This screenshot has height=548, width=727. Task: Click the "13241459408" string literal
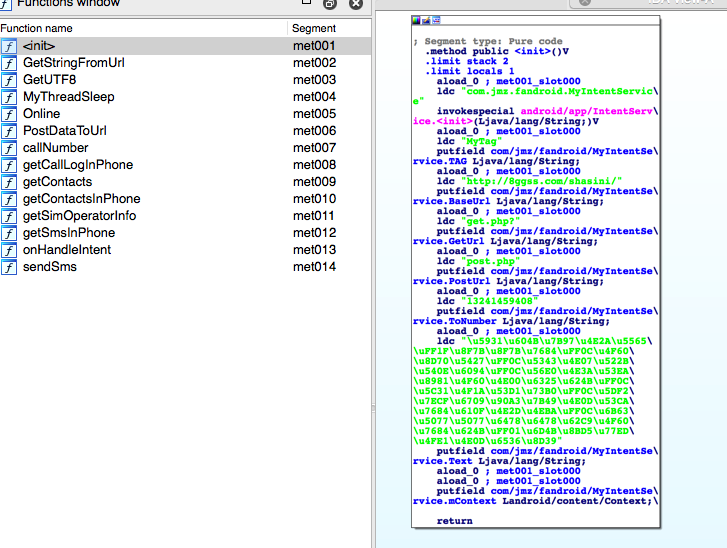[500, 301]
